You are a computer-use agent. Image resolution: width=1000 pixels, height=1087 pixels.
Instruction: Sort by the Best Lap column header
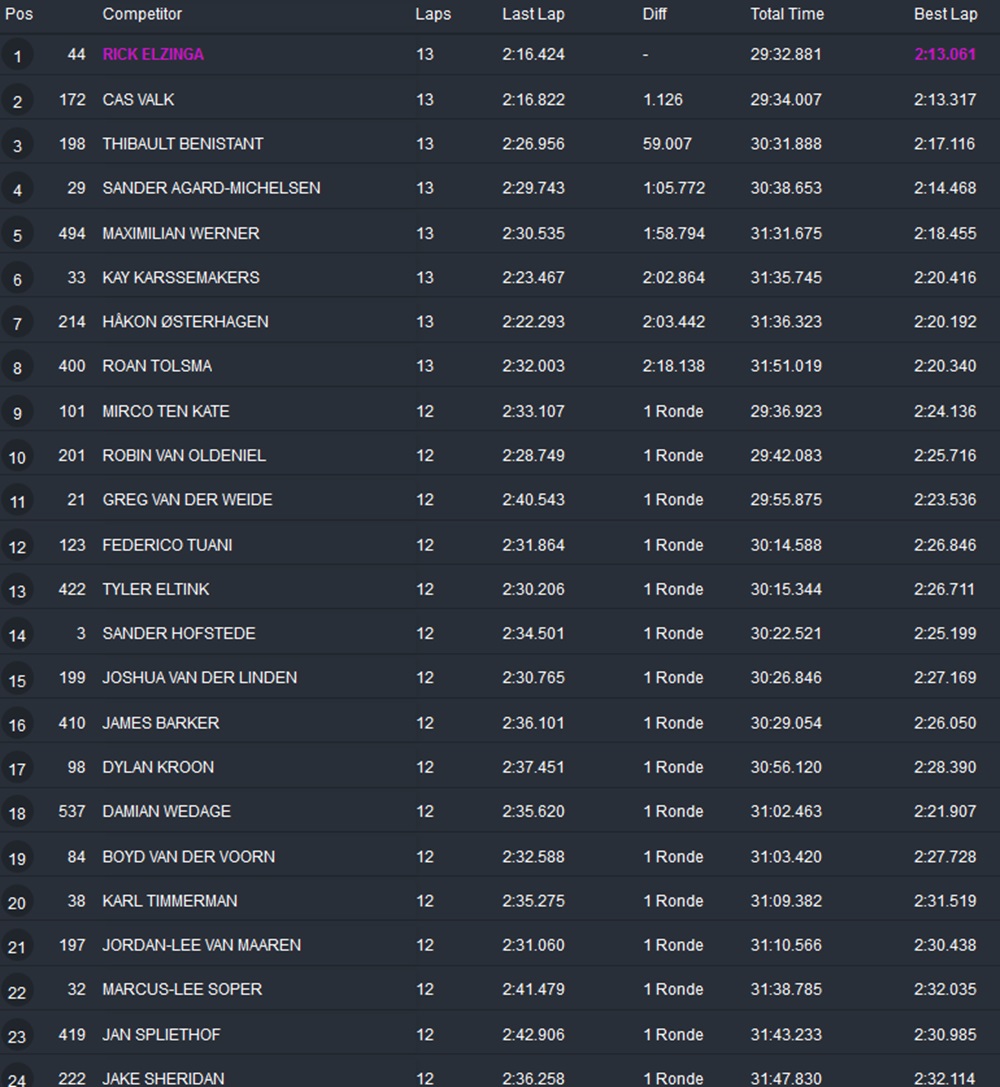click(945, 14)
